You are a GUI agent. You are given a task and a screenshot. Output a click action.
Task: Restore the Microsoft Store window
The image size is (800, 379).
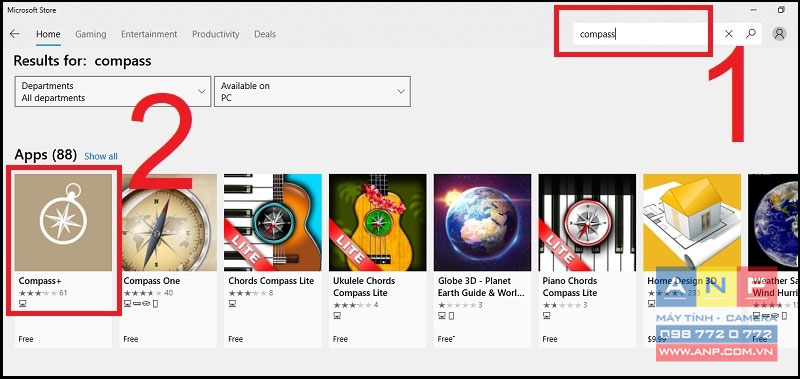(781, 10)
